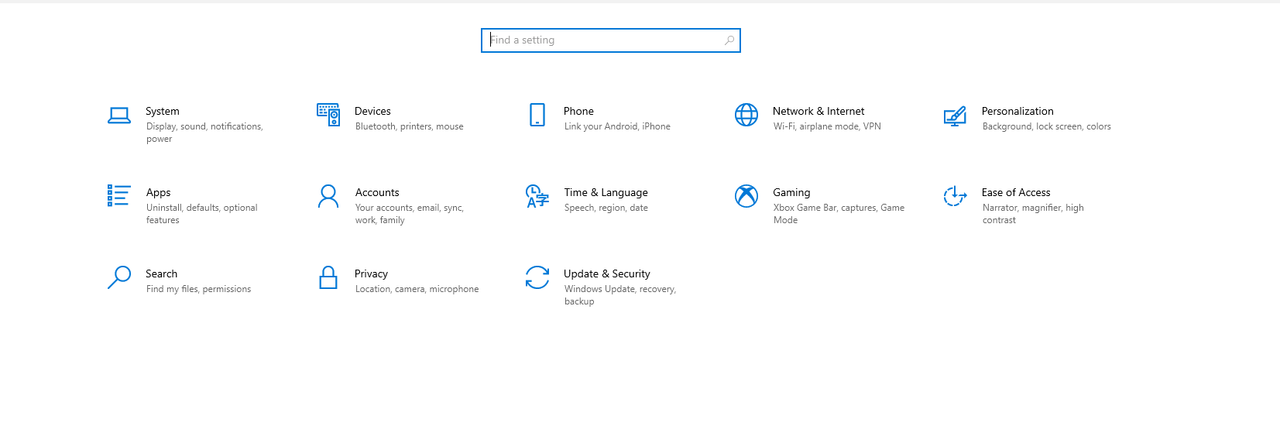Click 'Uninstall, defaults, optional features' description
Image resolution: width=1280 pixels, height=444 pixels.
click(x=202, y=214)
